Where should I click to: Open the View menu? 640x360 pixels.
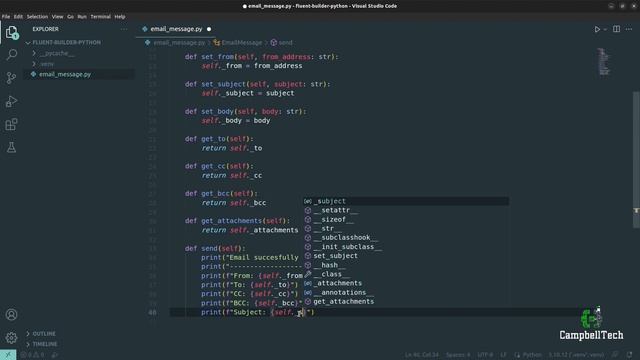[57, 17]
